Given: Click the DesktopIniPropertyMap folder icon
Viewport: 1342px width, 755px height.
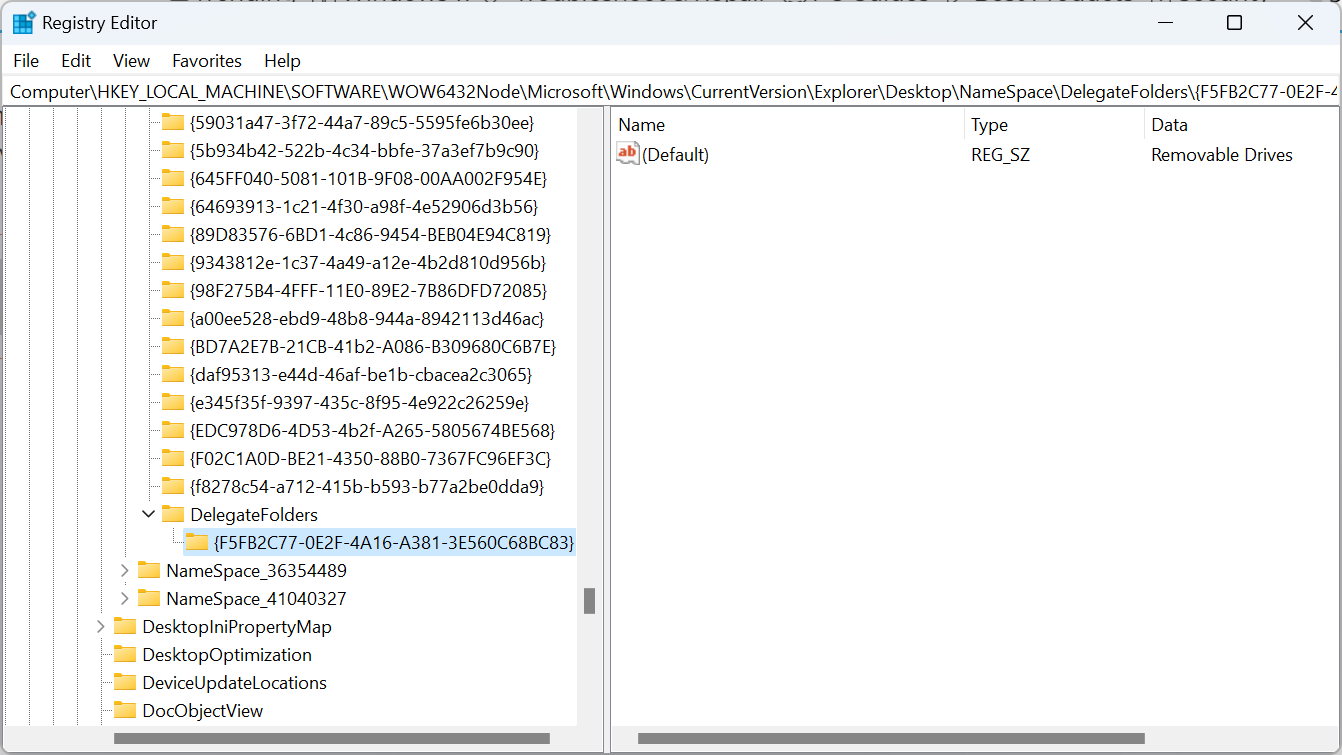Looking at the screenshot, I should tap(125, 627).
